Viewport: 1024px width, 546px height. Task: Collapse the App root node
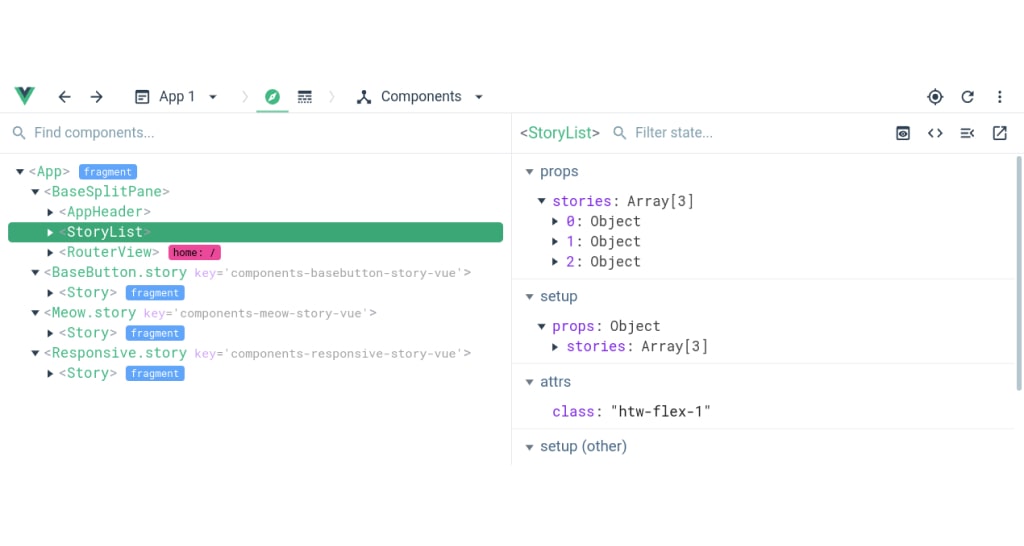click(20, 172)
